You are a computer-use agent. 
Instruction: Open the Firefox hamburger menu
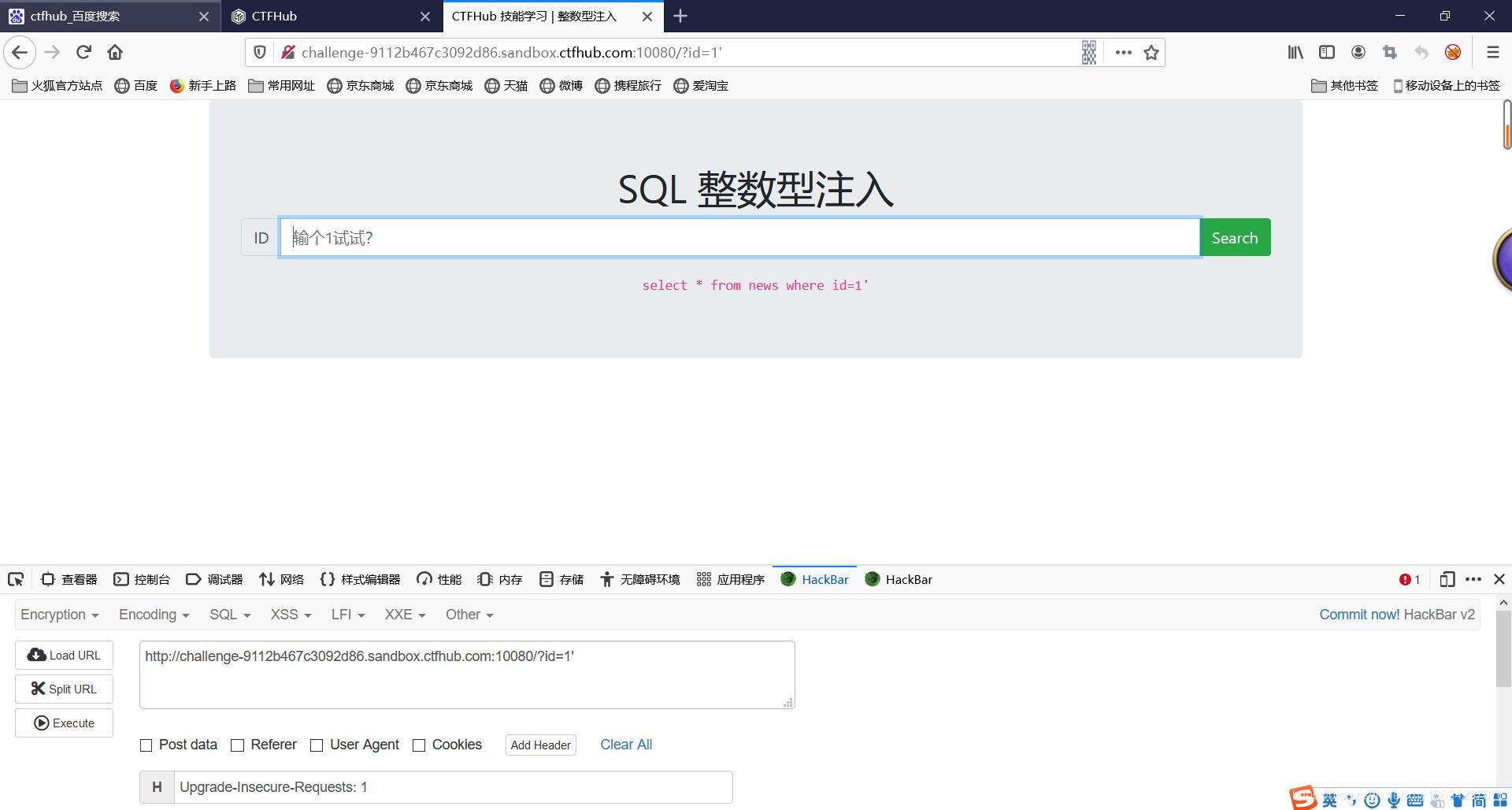tap(1492, 53)
